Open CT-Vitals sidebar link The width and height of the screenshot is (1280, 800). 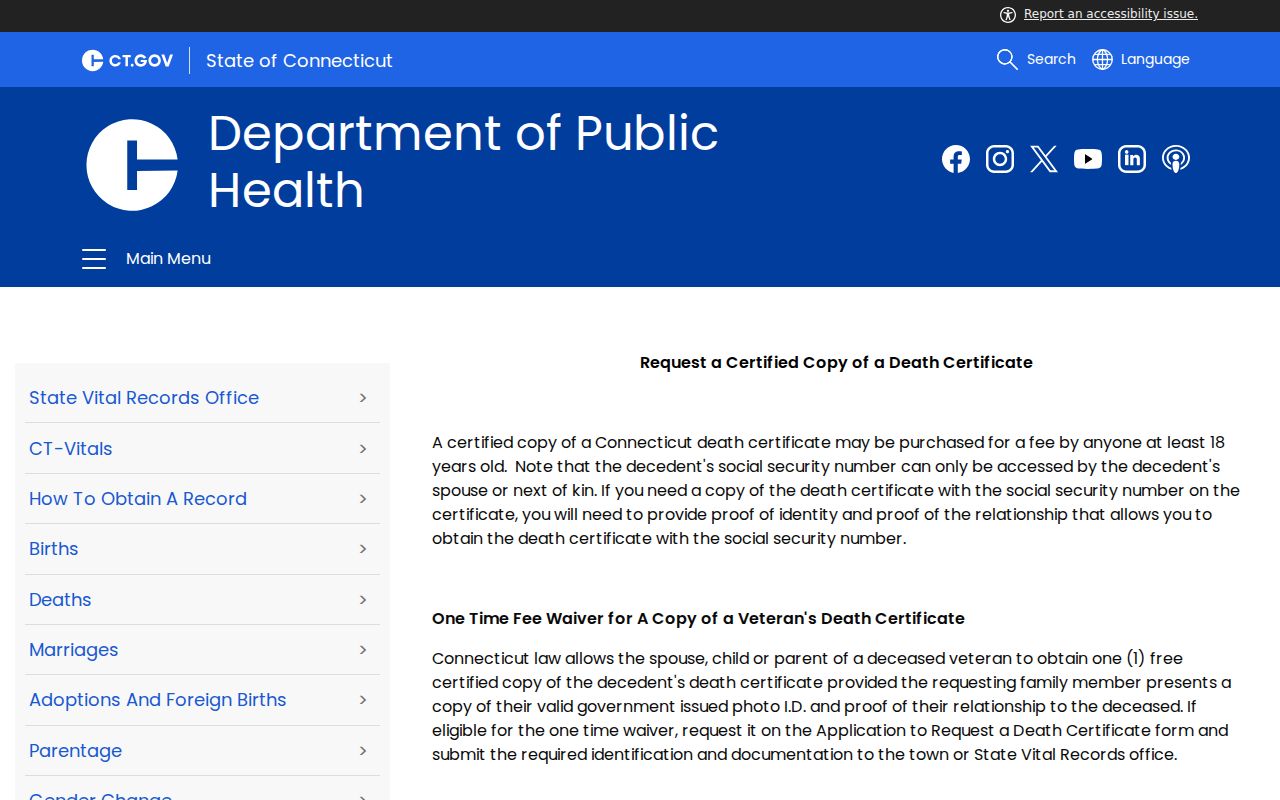71,449
